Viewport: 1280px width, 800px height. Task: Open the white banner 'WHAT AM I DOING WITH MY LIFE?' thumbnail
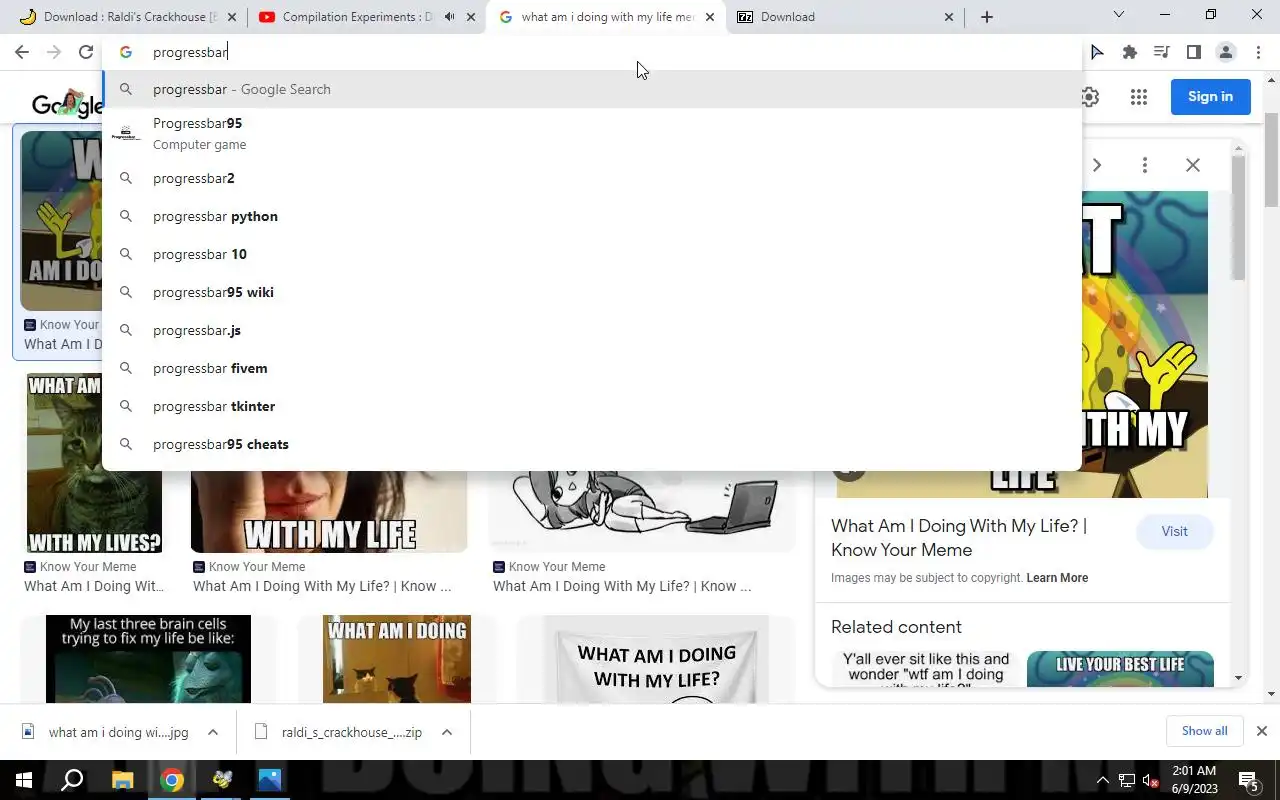[x=656, y=659]
